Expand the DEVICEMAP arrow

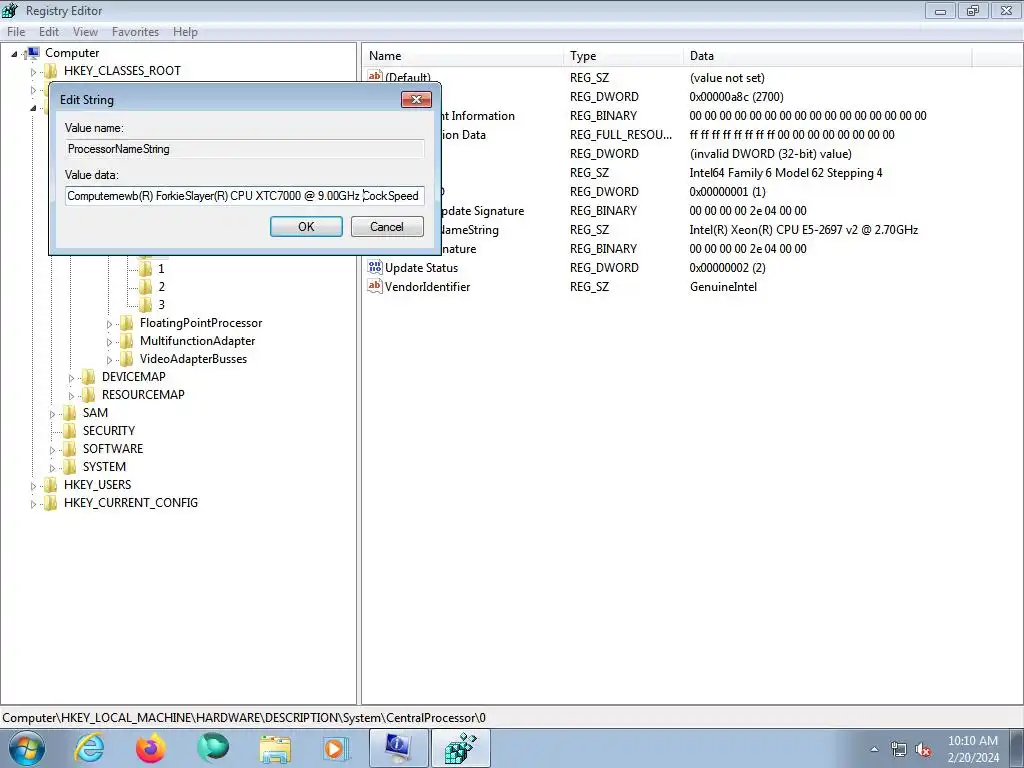(x=71, y=377)
